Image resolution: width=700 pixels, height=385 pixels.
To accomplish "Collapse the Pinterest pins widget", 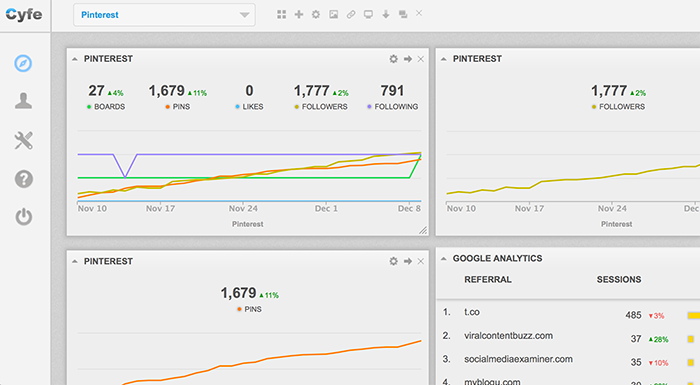I will point(75,261).
